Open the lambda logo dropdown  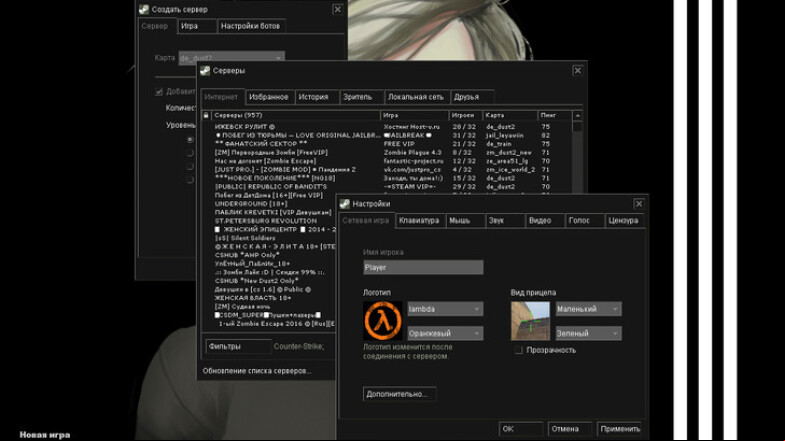[x=445, y=309]
